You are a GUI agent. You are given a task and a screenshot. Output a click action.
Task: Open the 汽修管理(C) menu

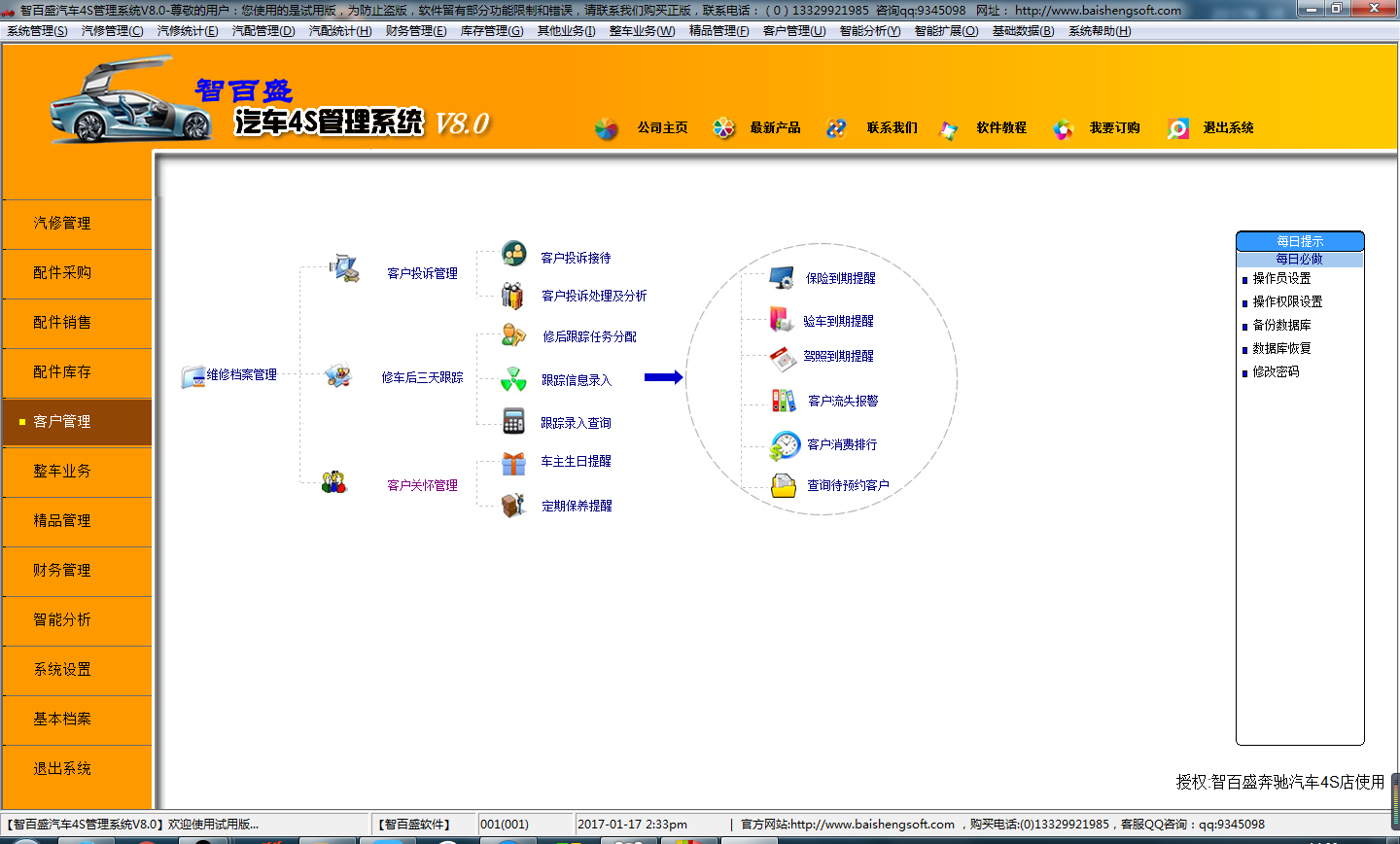pyautogui.click(x=113, y=31)
